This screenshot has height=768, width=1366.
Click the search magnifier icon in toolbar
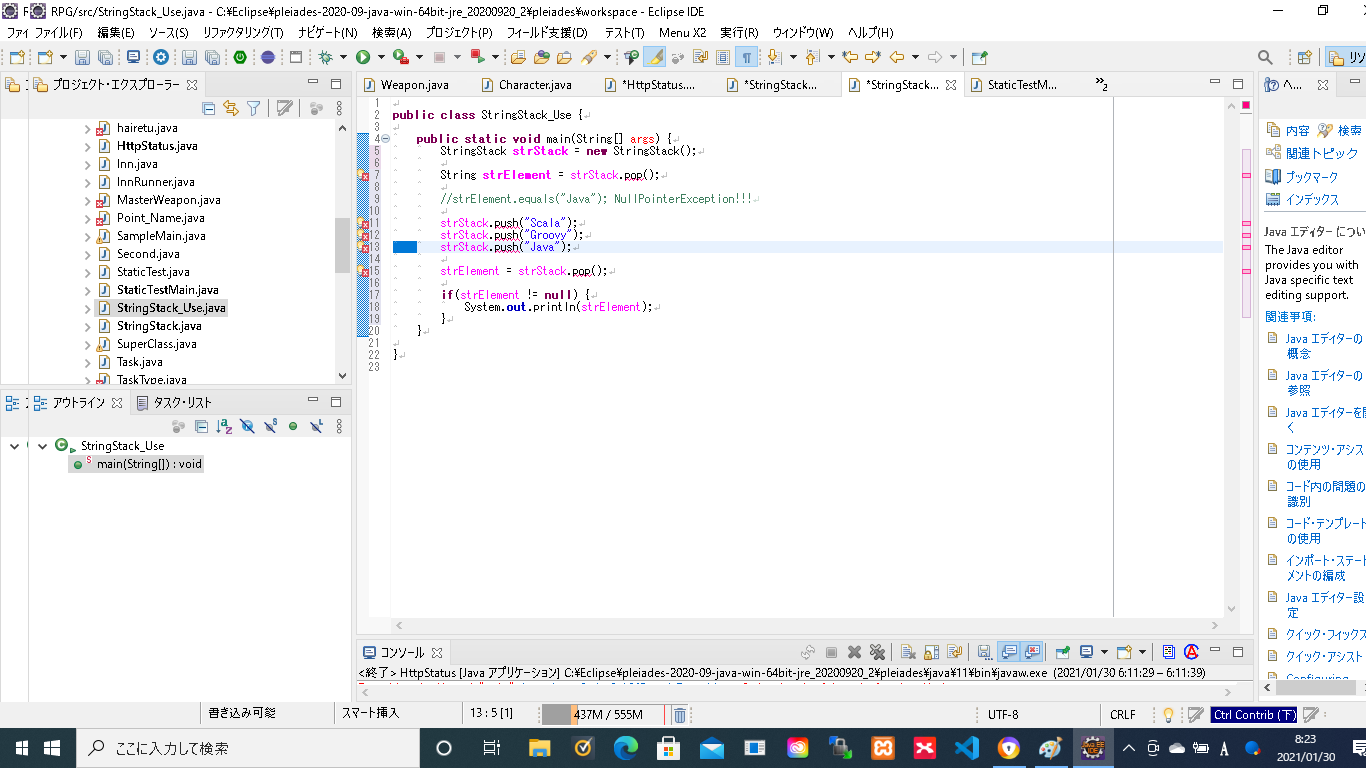[1265, 58]
